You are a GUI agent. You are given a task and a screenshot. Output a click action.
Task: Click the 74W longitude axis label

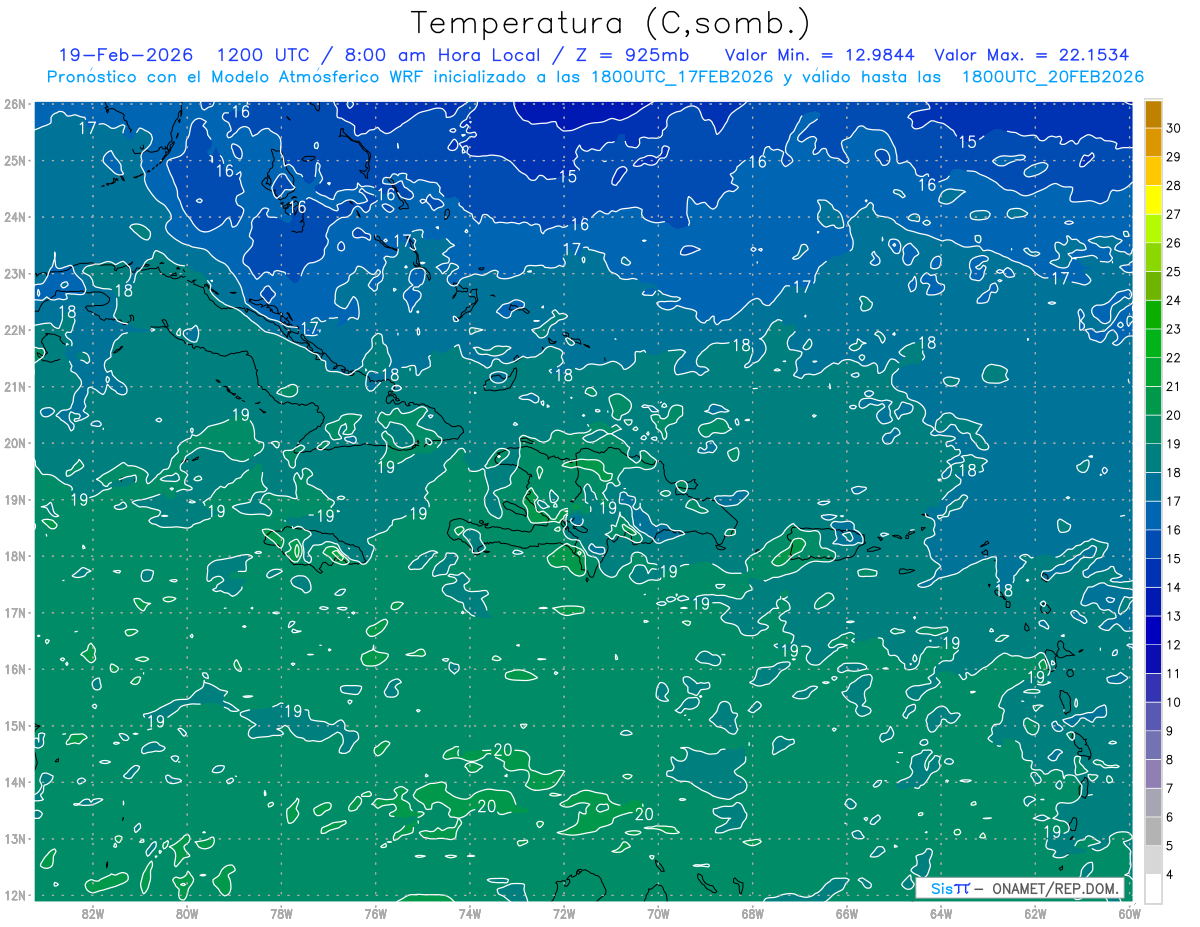[469, 913]
